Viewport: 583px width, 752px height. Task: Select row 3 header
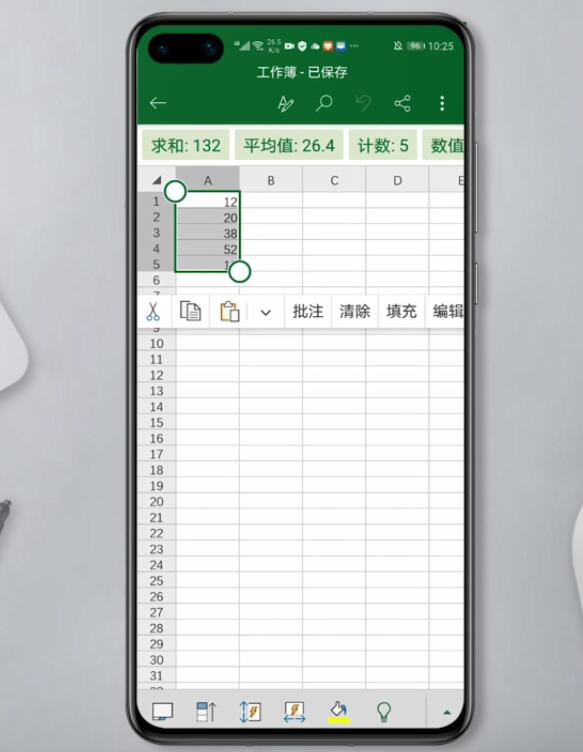click(156, 233)
